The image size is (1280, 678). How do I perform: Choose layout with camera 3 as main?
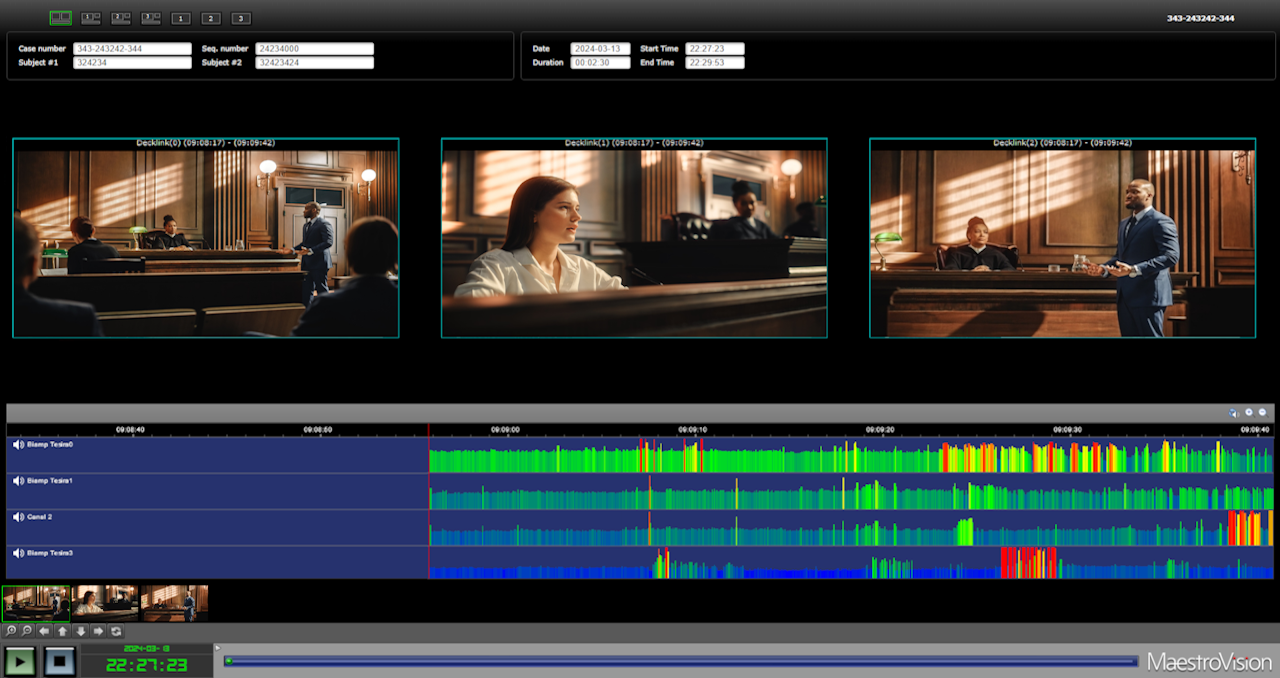[151, 18]
